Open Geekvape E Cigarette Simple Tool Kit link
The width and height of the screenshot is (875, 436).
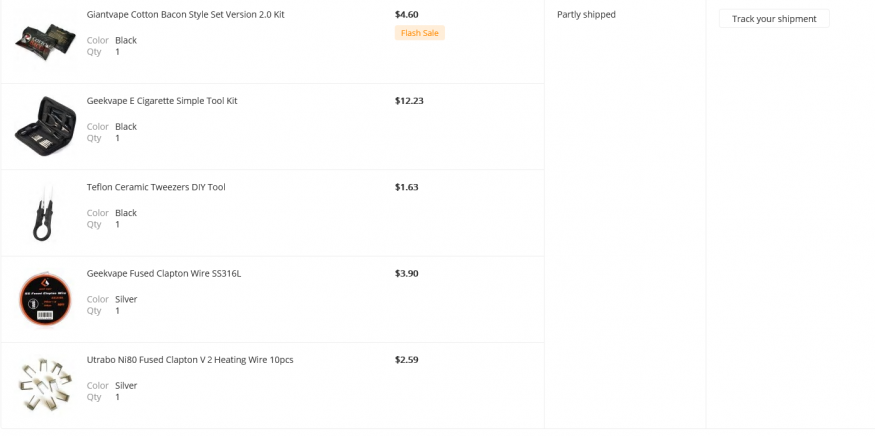point(162,101)
